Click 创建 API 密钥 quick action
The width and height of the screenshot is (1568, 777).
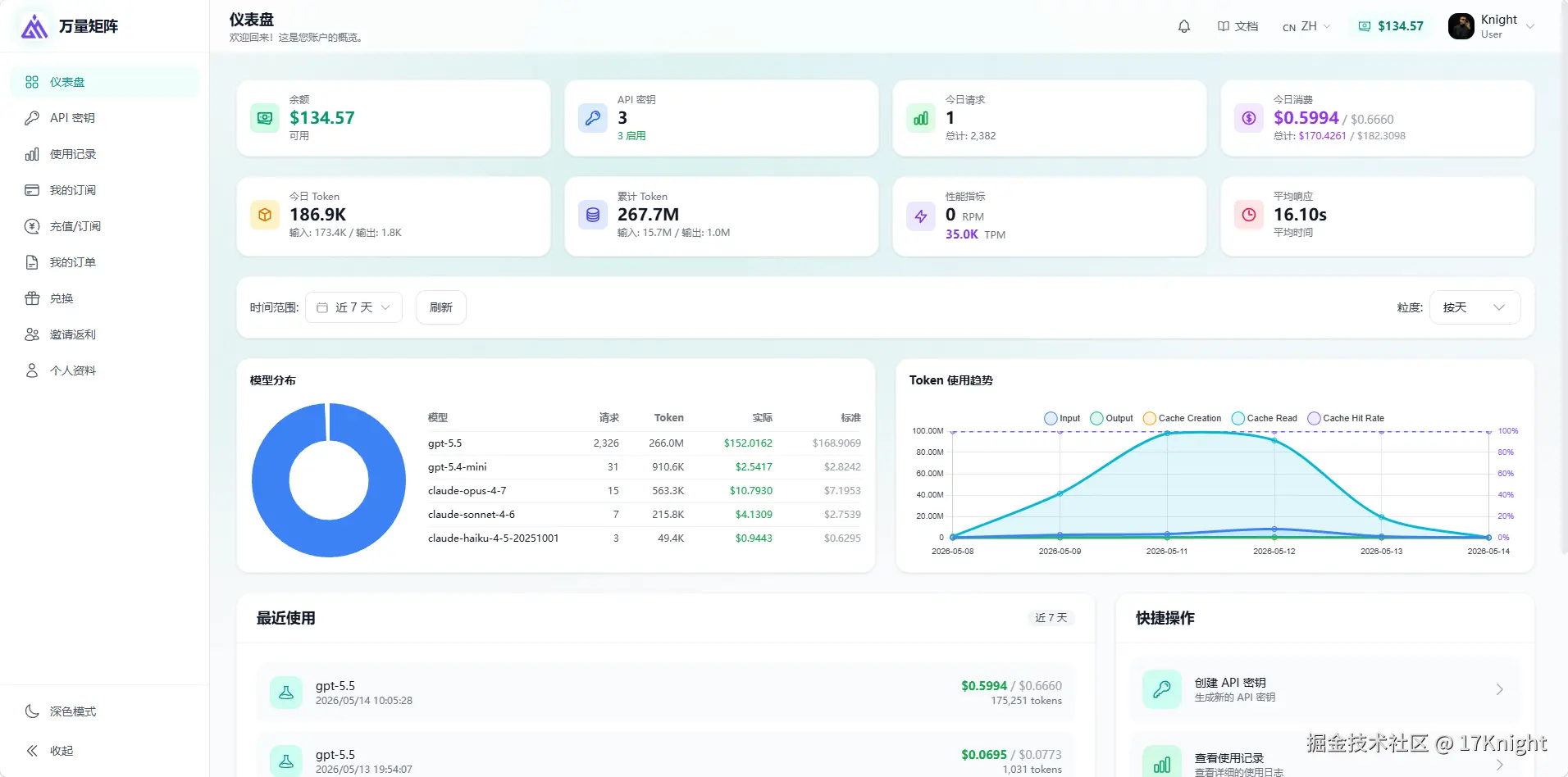click(x=1324, y=689)
